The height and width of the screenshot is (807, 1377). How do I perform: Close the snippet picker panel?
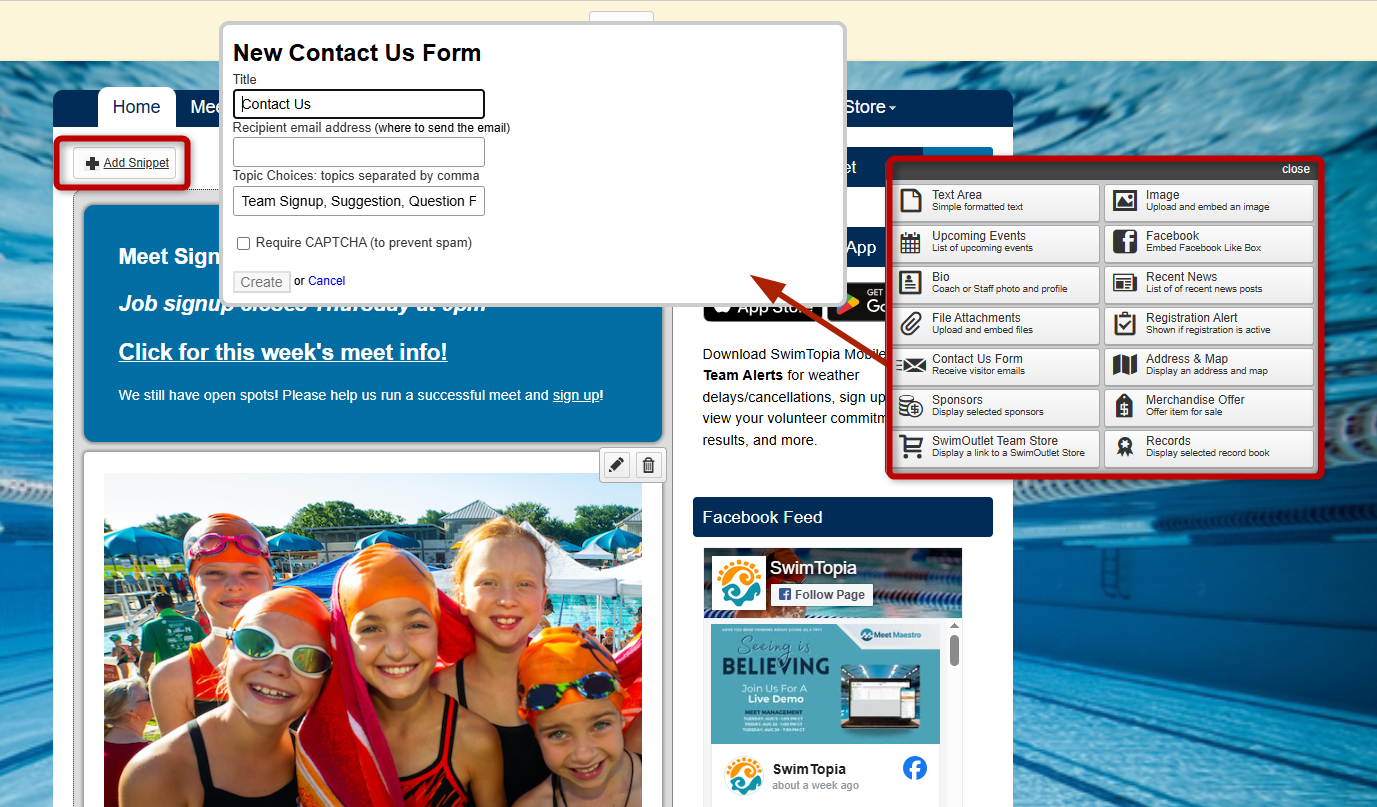1295,169
